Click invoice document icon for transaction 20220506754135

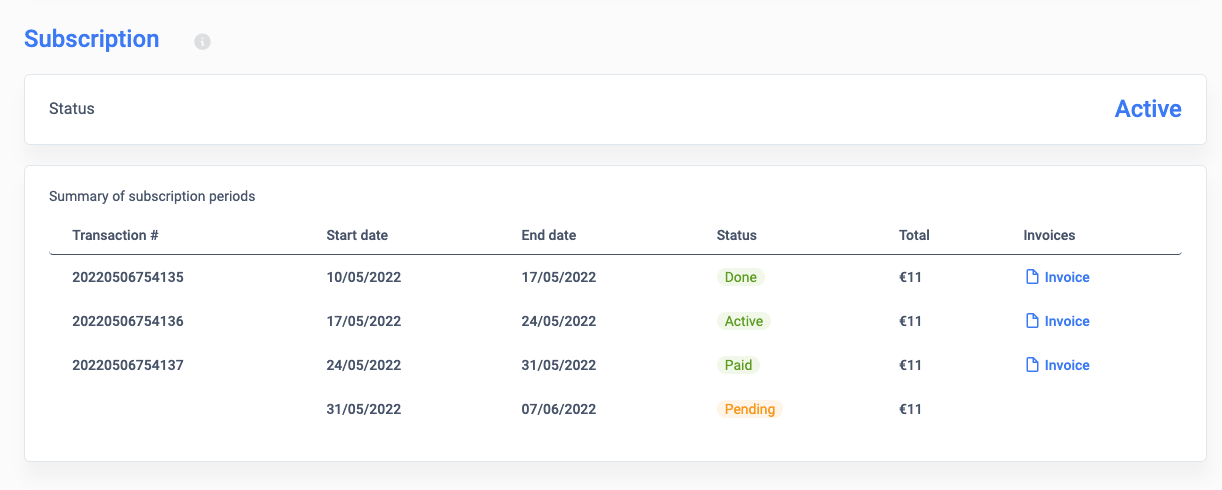[1033, 277]
